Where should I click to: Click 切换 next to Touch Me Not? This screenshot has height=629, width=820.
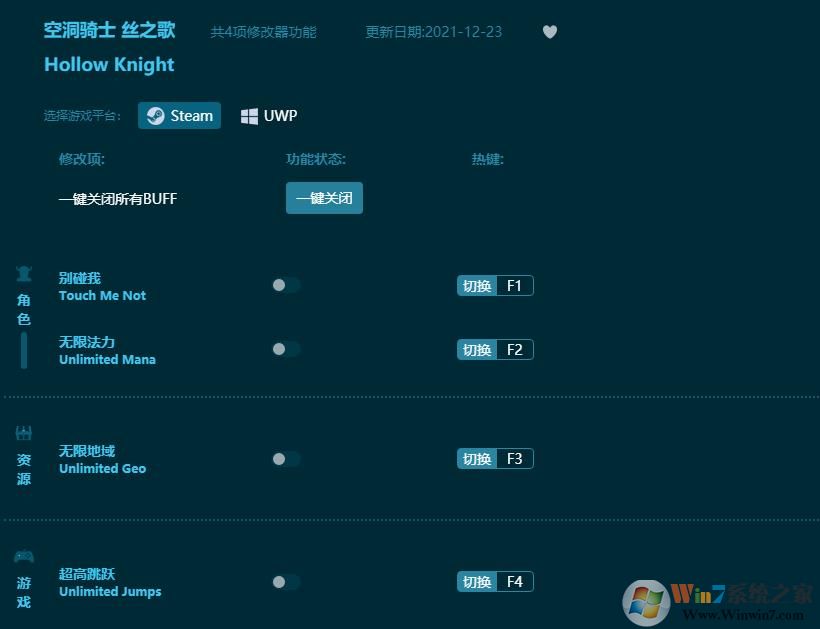click(476, 285)
